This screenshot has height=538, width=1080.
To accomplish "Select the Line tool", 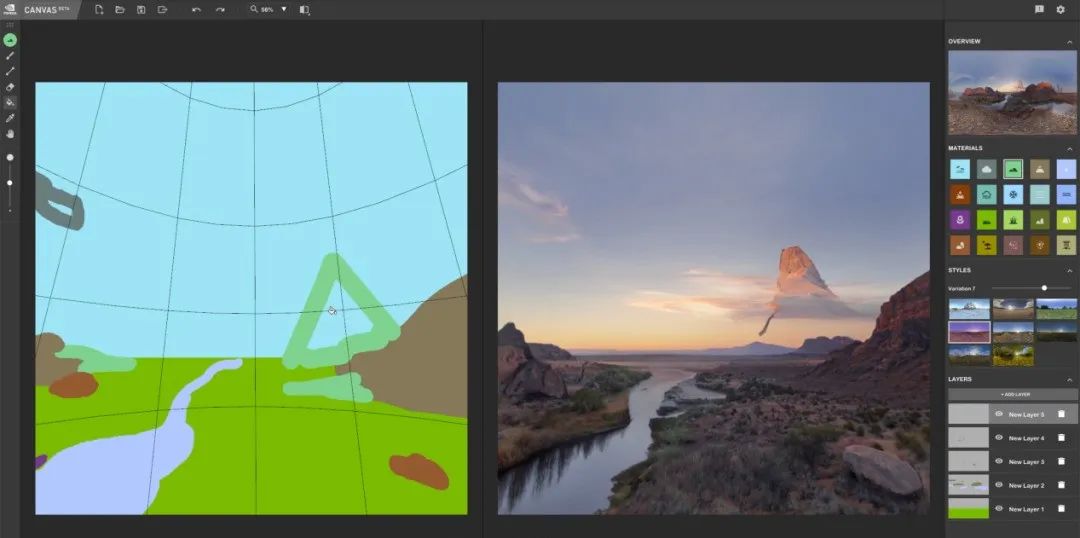I will coord(10,71).
